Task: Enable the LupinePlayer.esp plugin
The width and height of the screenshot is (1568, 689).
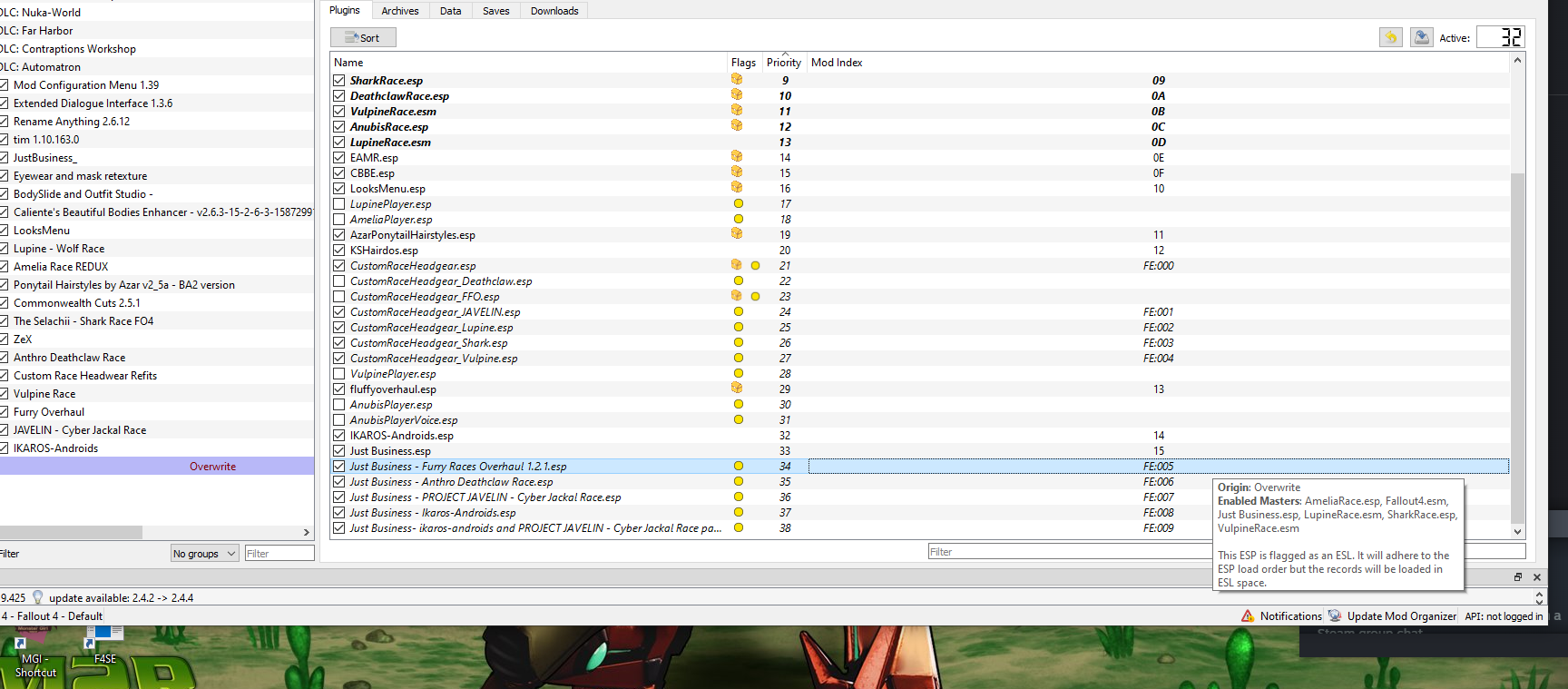Action: point(339,203)
